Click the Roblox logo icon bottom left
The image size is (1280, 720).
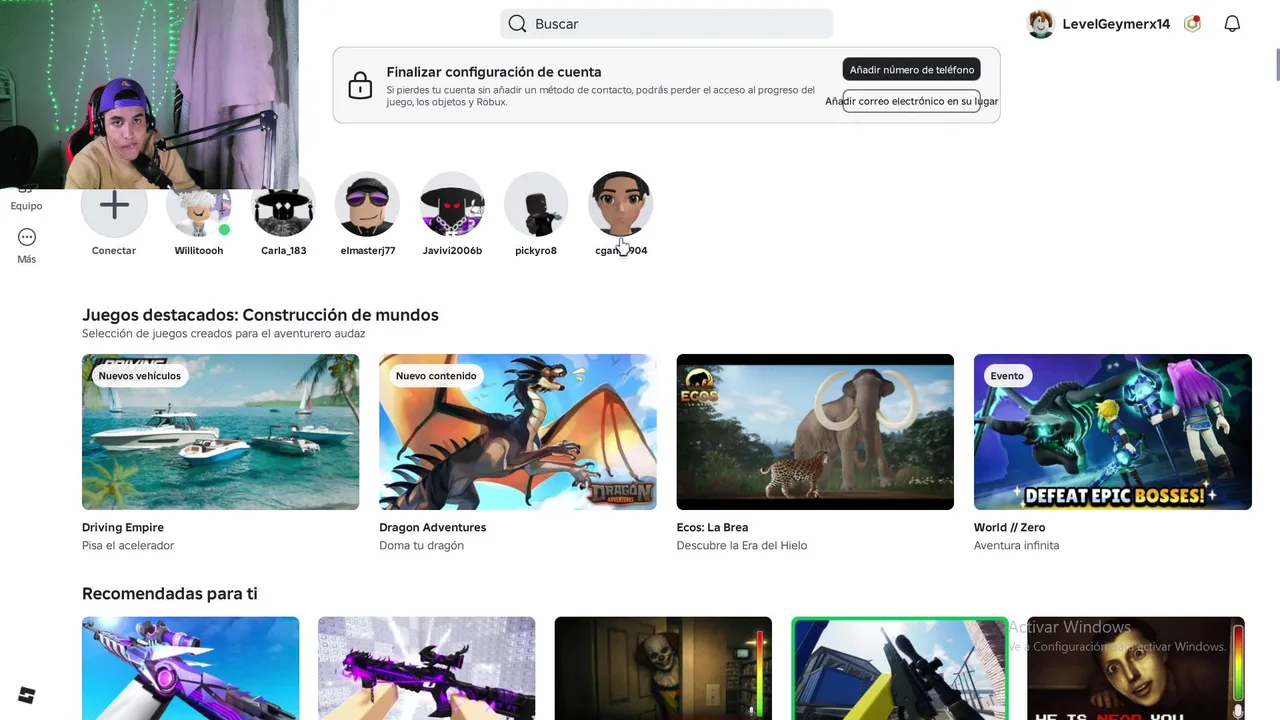(27, 696)
